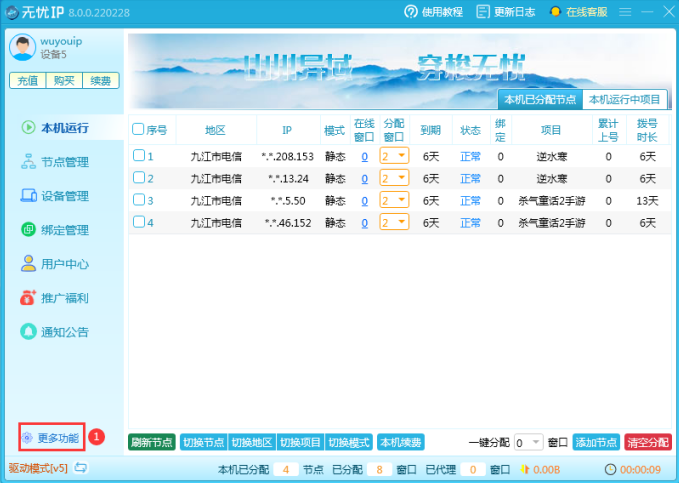Image resolution: width=679 pixels, height=483 pixels.
Task: Click the driver mode switch icon
Action: click(x=81, y=468)
